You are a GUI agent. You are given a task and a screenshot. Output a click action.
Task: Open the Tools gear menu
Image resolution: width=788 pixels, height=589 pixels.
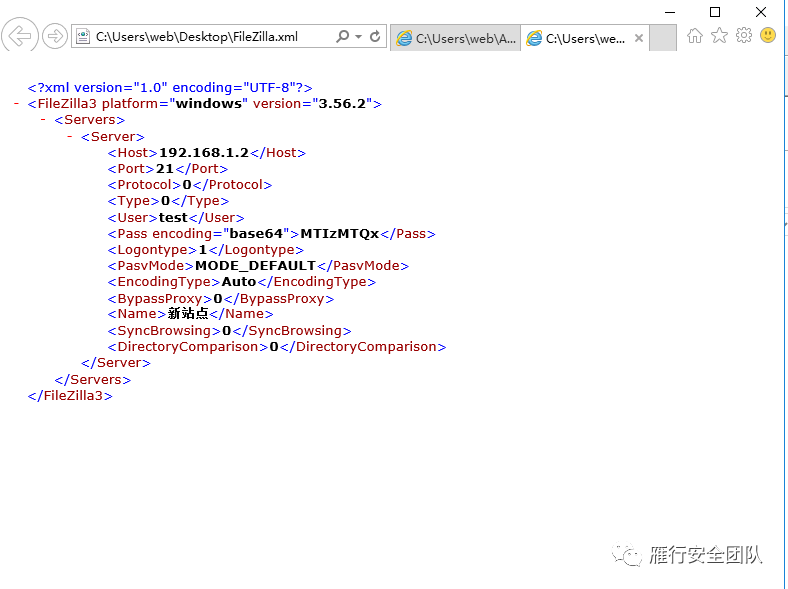pos(744,35)
